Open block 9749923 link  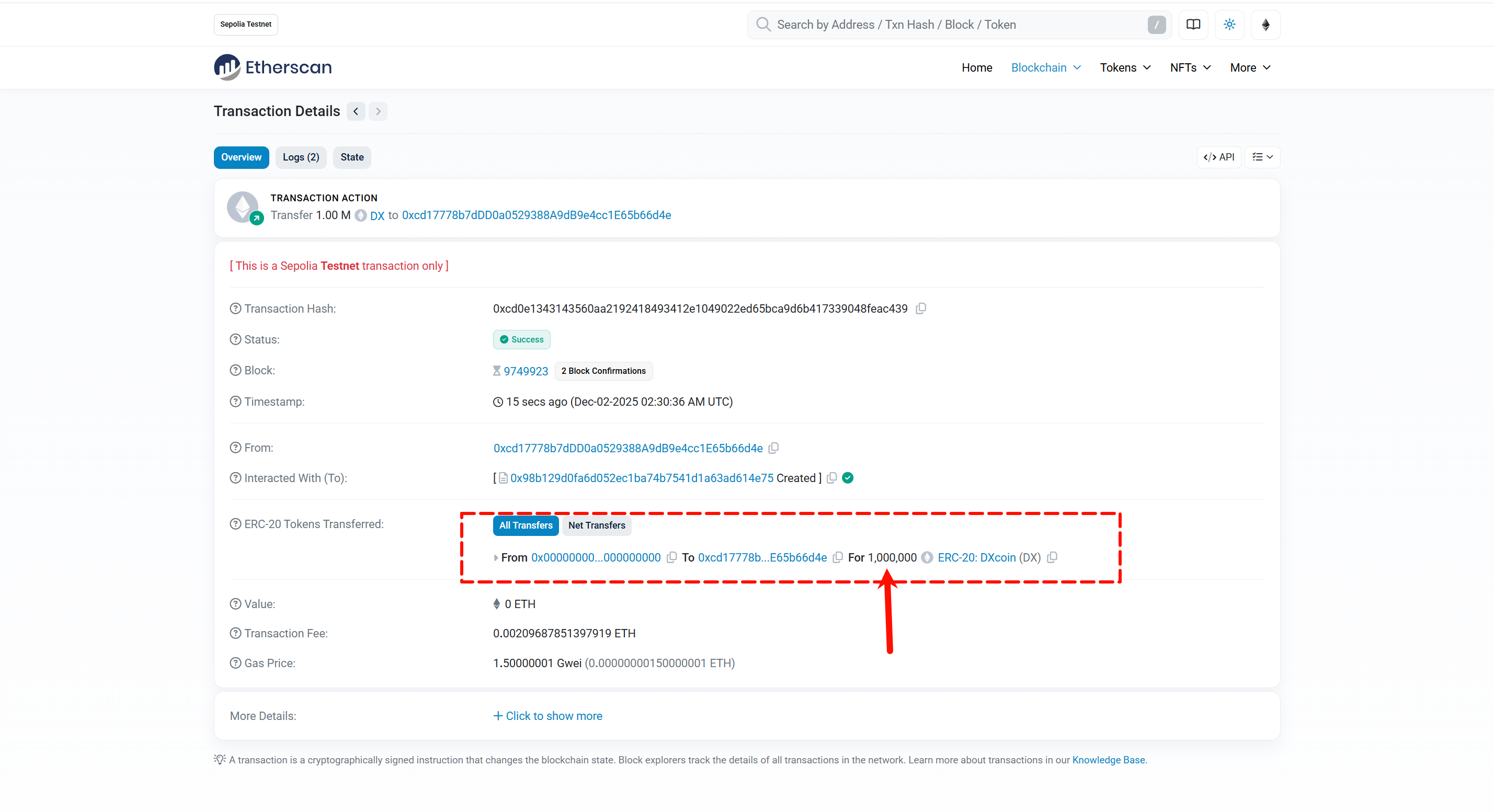point(526,371)
